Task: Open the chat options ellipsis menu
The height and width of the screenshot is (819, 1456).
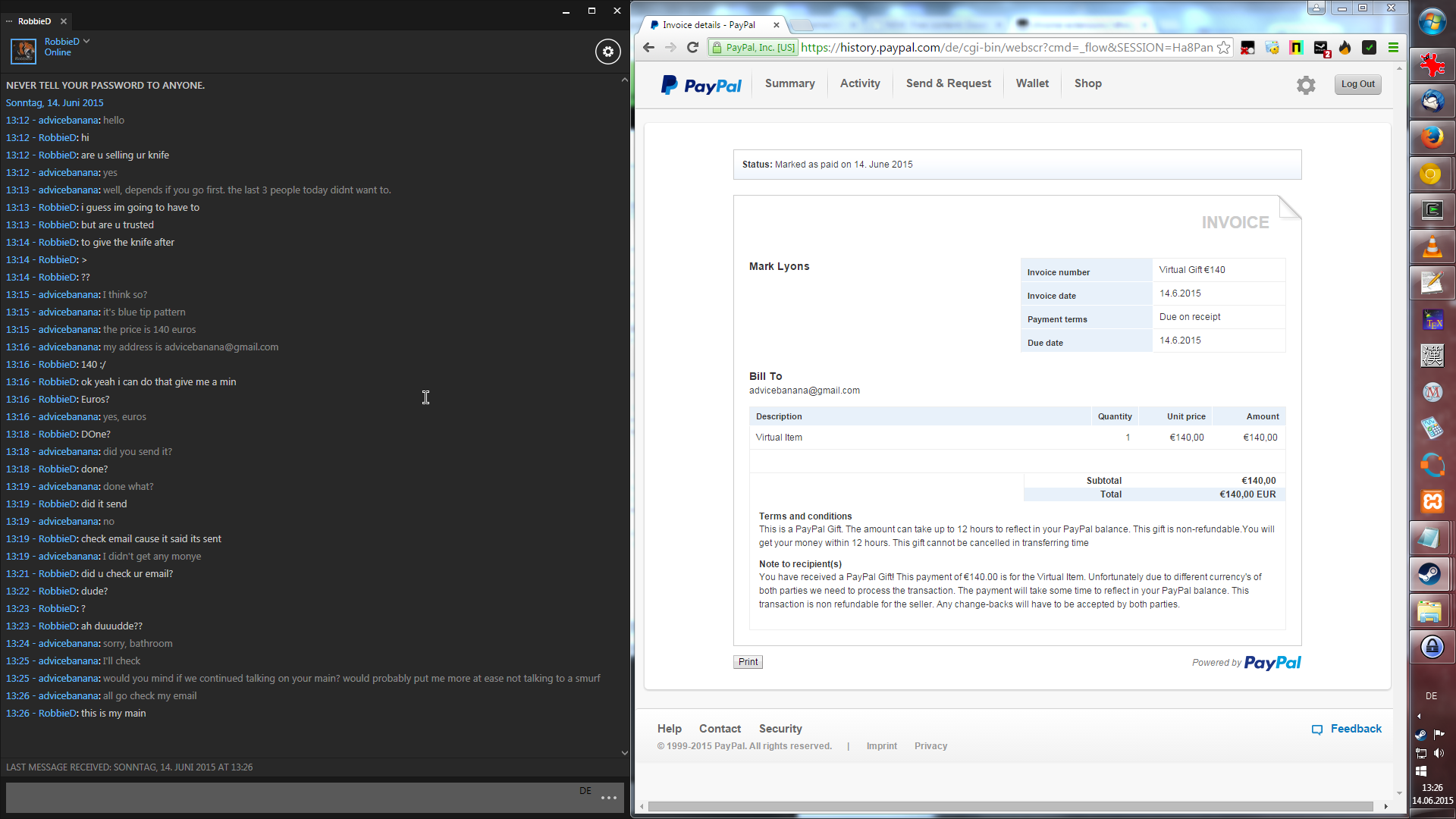Action: coord(608,798)
